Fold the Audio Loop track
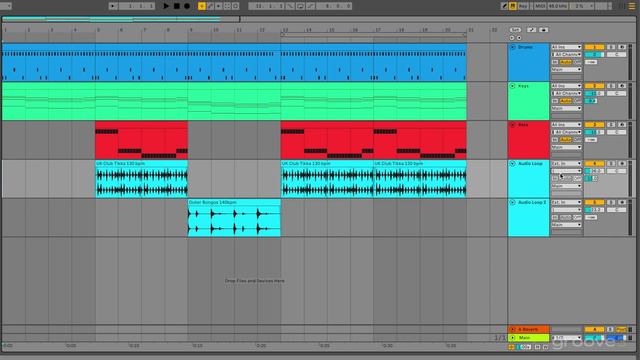Viewport: 640px width, 360px height. [513, 164]
